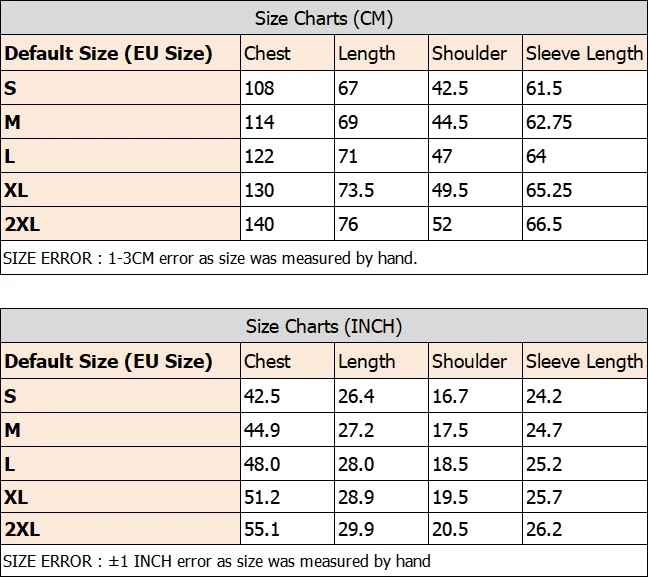Screen dimensions: 648x577
Task: Select shoulder value 47 for size L
Action: point(442,156)
